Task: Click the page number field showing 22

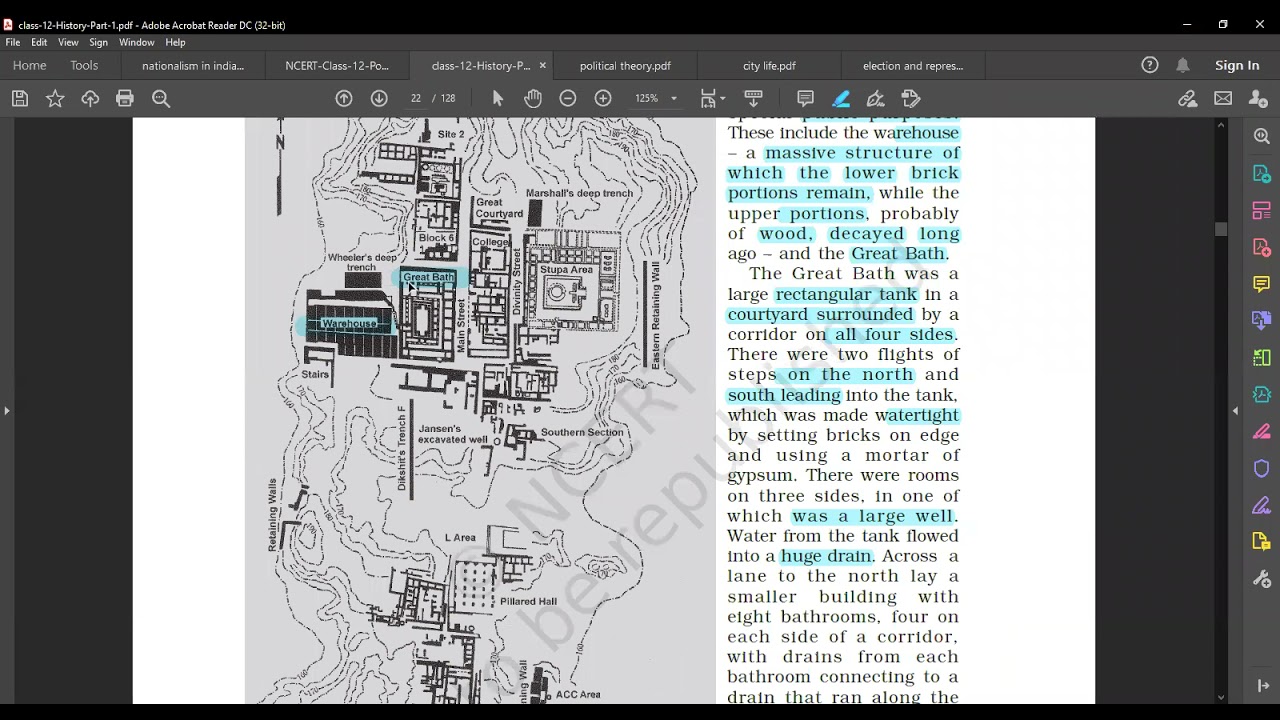Action: click(416, 98)
